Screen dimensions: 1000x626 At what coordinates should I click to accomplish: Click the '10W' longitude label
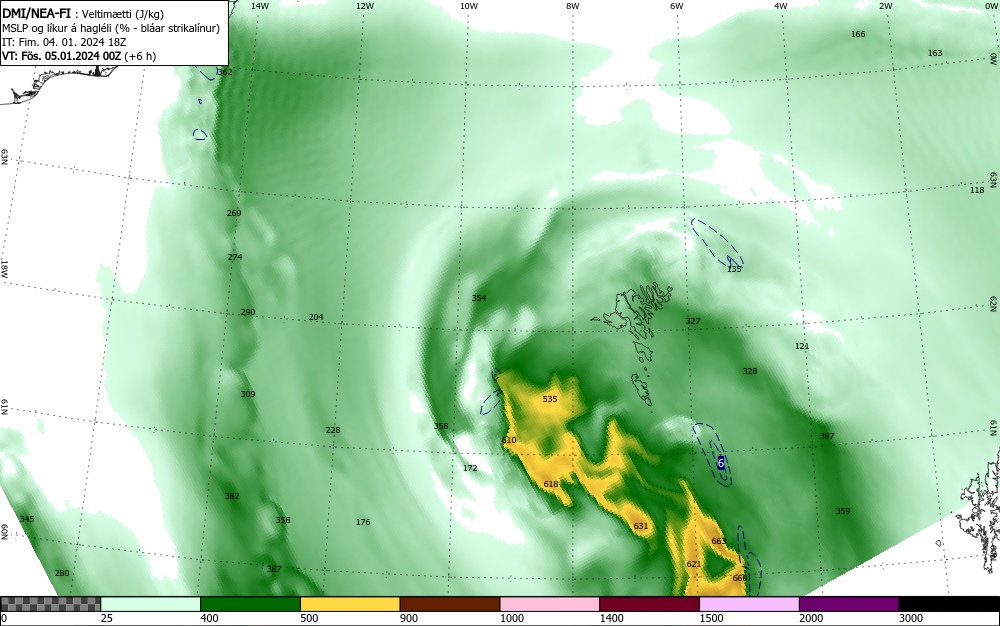pos(469,6)
